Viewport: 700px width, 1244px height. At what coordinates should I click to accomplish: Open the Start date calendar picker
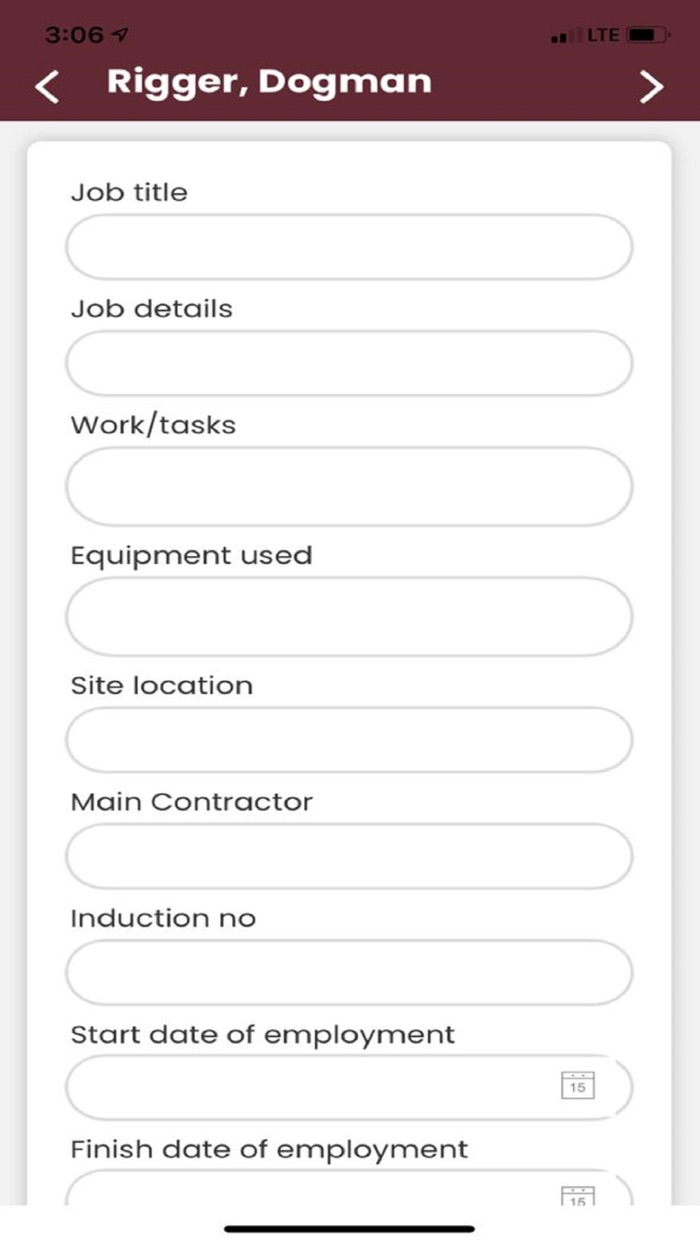tap(580, 1086)
